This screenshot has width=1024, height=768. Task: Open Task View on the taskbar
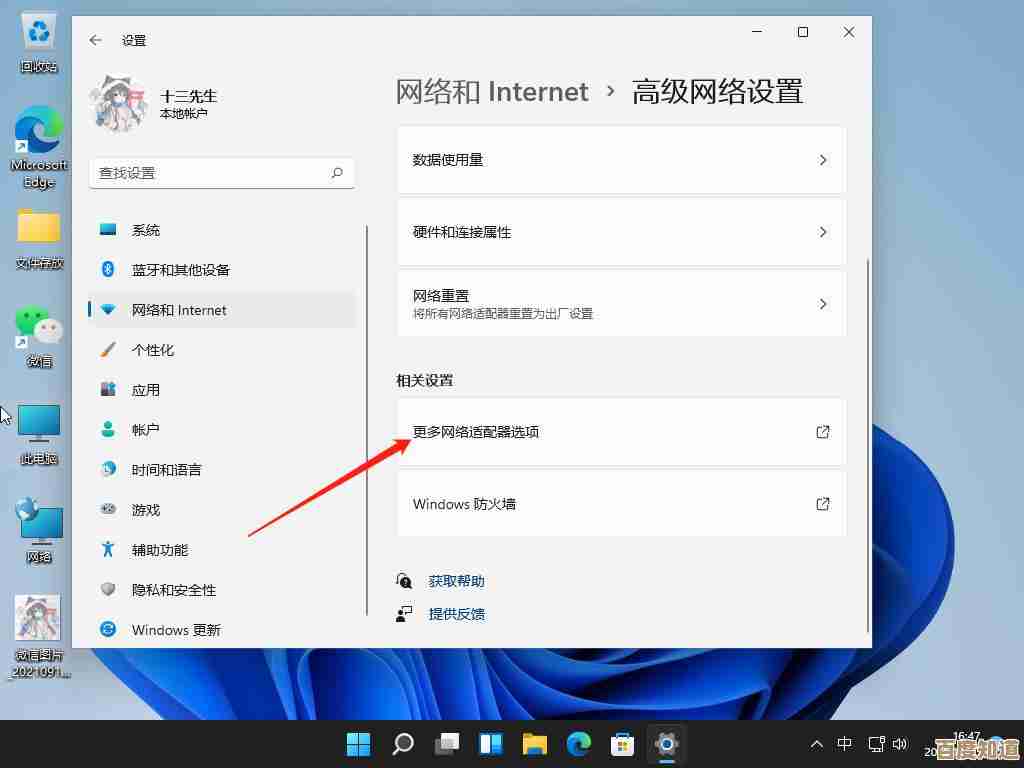coord(446,744)
